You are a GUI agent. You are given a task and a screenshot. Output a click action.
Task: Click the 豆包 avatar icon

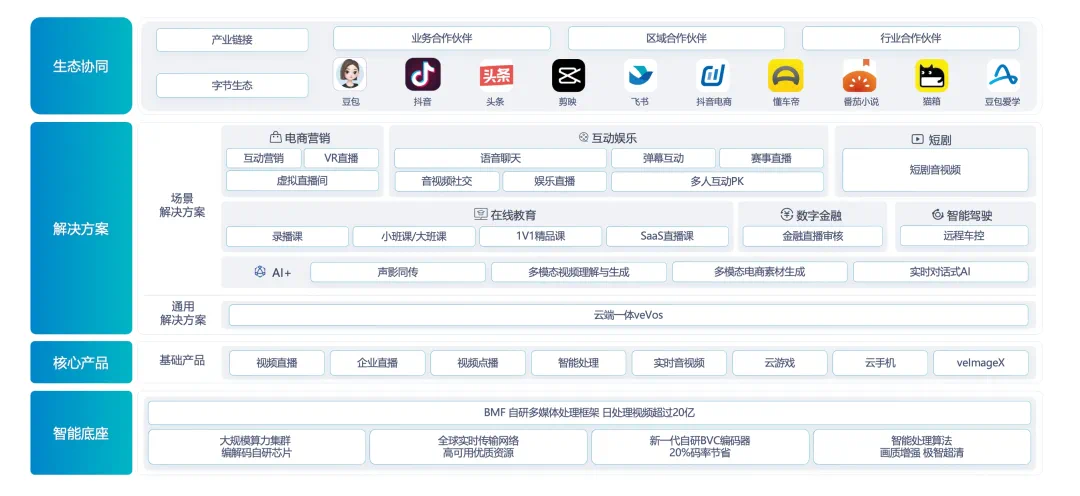(x=350, y=74)
